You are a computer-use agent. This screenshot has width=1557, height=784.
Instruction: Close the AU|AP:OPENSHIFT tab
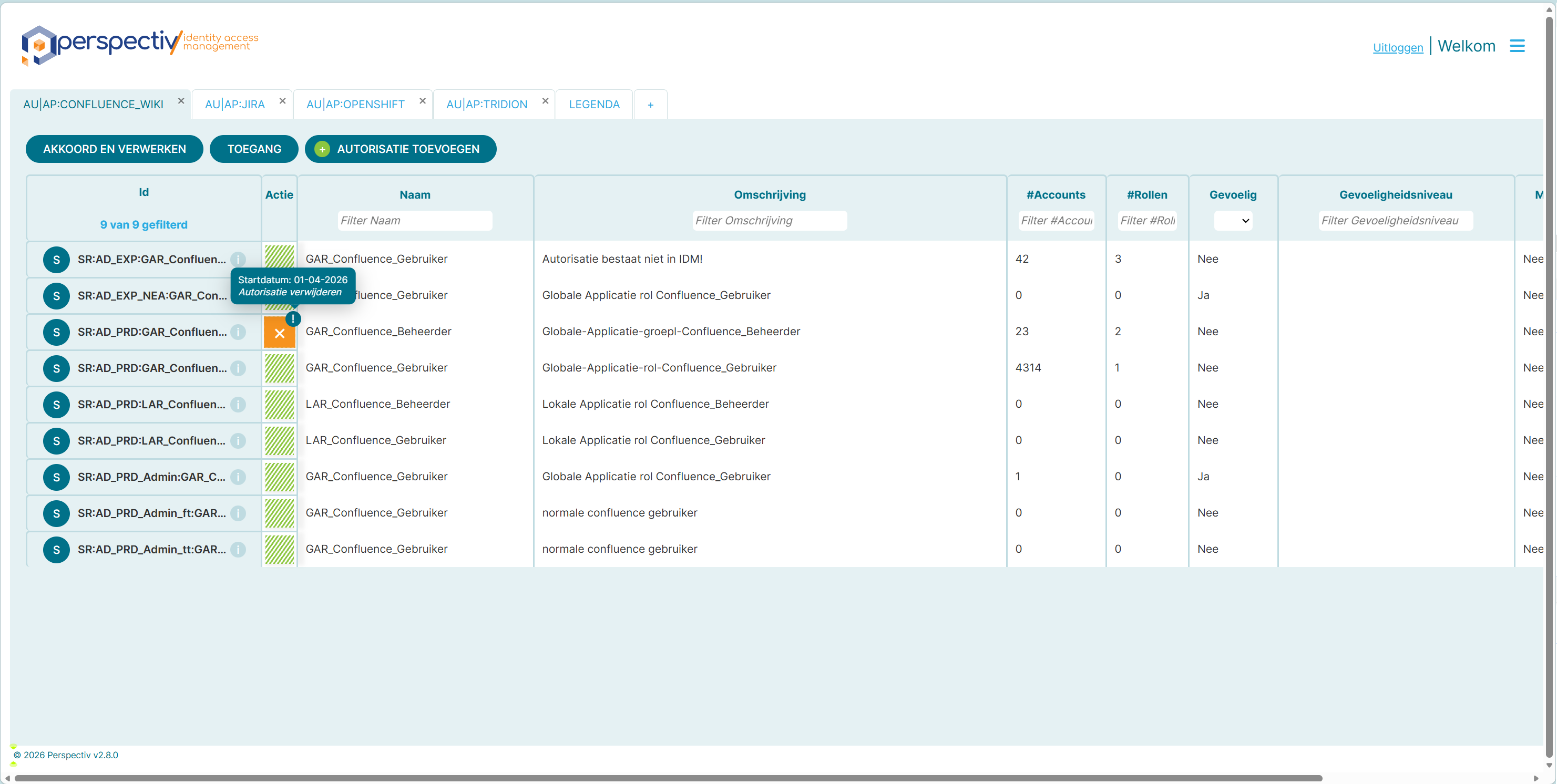pyautogui.click(x=423, y=101)
